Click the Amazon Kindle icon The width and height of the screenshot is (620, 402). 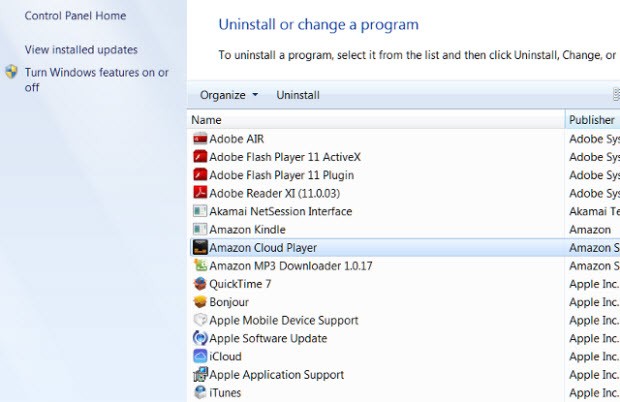(200, 229)
